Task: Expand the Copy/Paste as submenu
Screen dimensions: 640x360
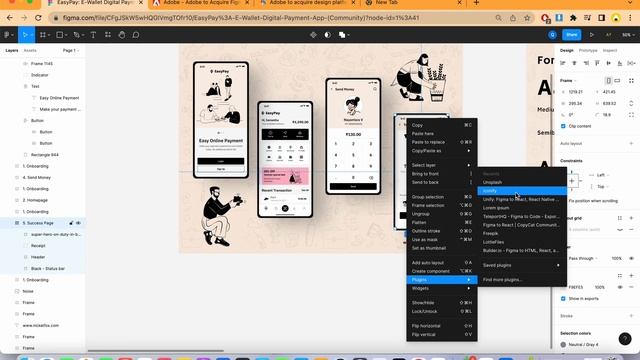Action: point(442,151)
